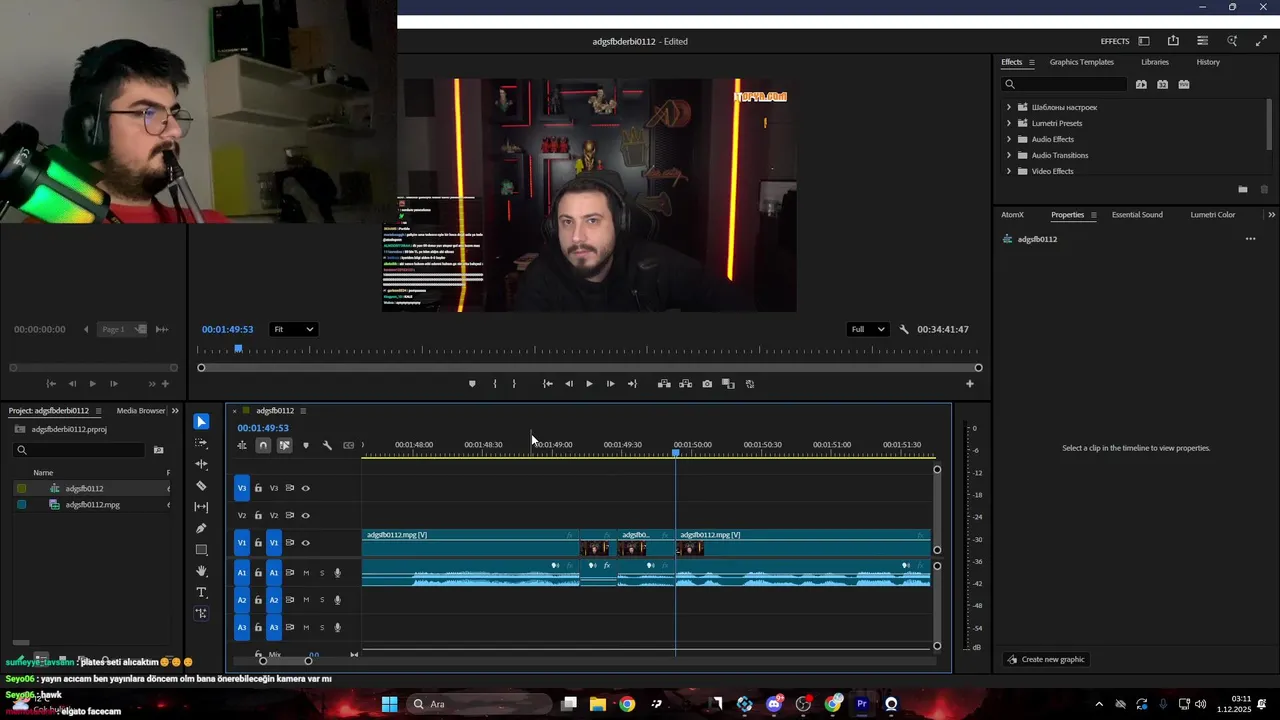Click the Program monitor blue playhead marker
The image size is (1280, 720).
pyautogui.click(x=238, y=349)
